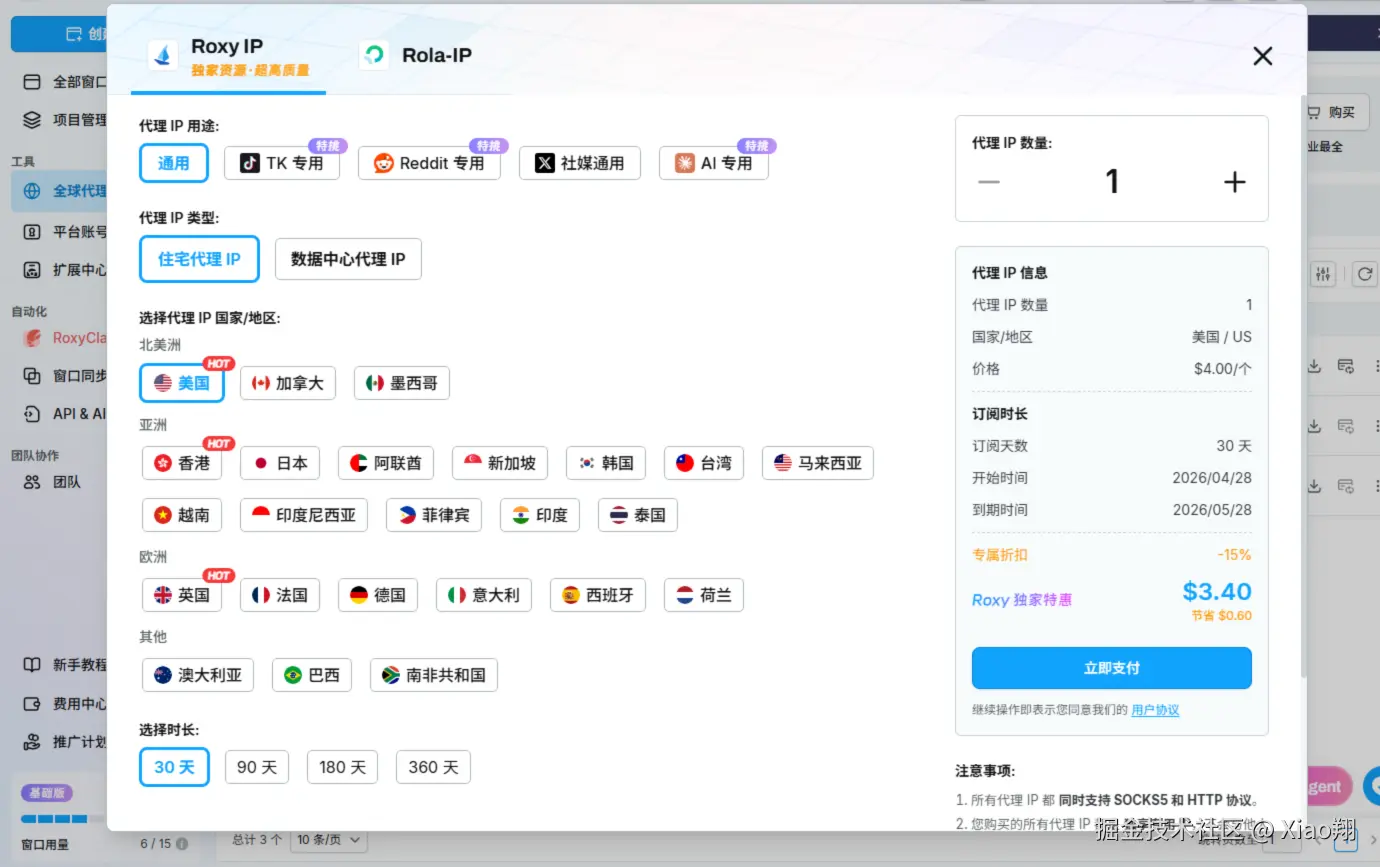Image resolution: width=1380 pixels, height=867 pixels.
Task: Select 澳大利亚 in the 其他 group
Action: [x=198, y=675]
